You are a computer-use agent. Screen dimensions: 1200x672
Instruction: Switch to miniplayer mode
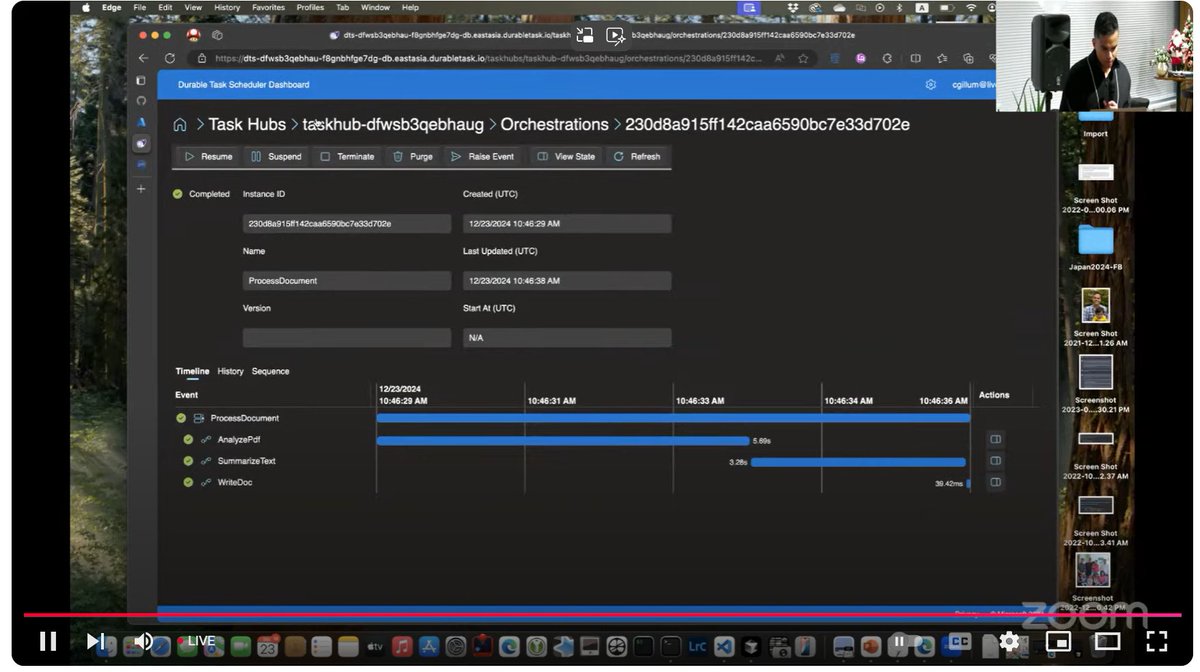[1058, 641]
